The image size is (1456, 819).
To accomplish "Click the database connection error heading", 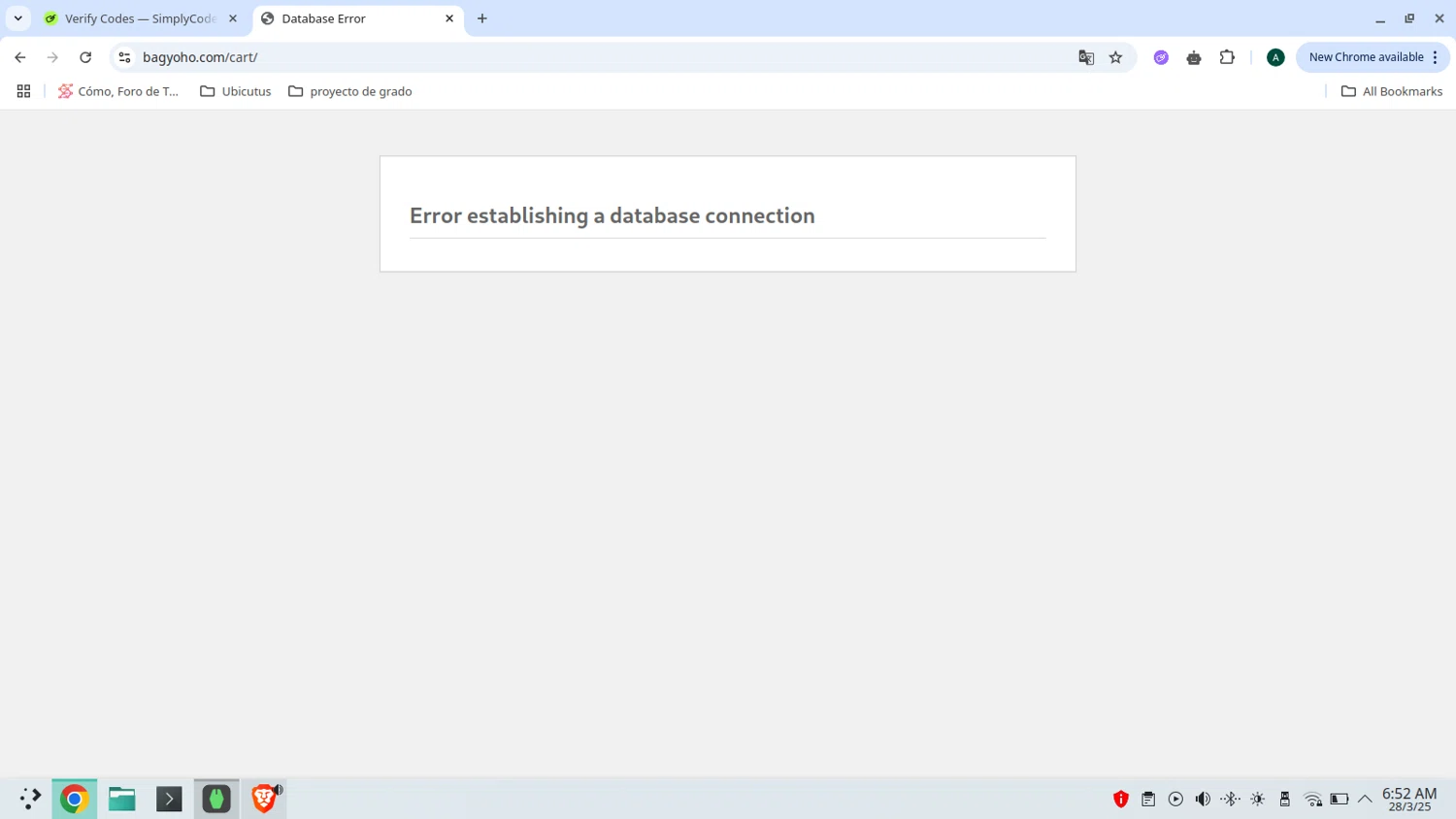I will click(612, 215).
